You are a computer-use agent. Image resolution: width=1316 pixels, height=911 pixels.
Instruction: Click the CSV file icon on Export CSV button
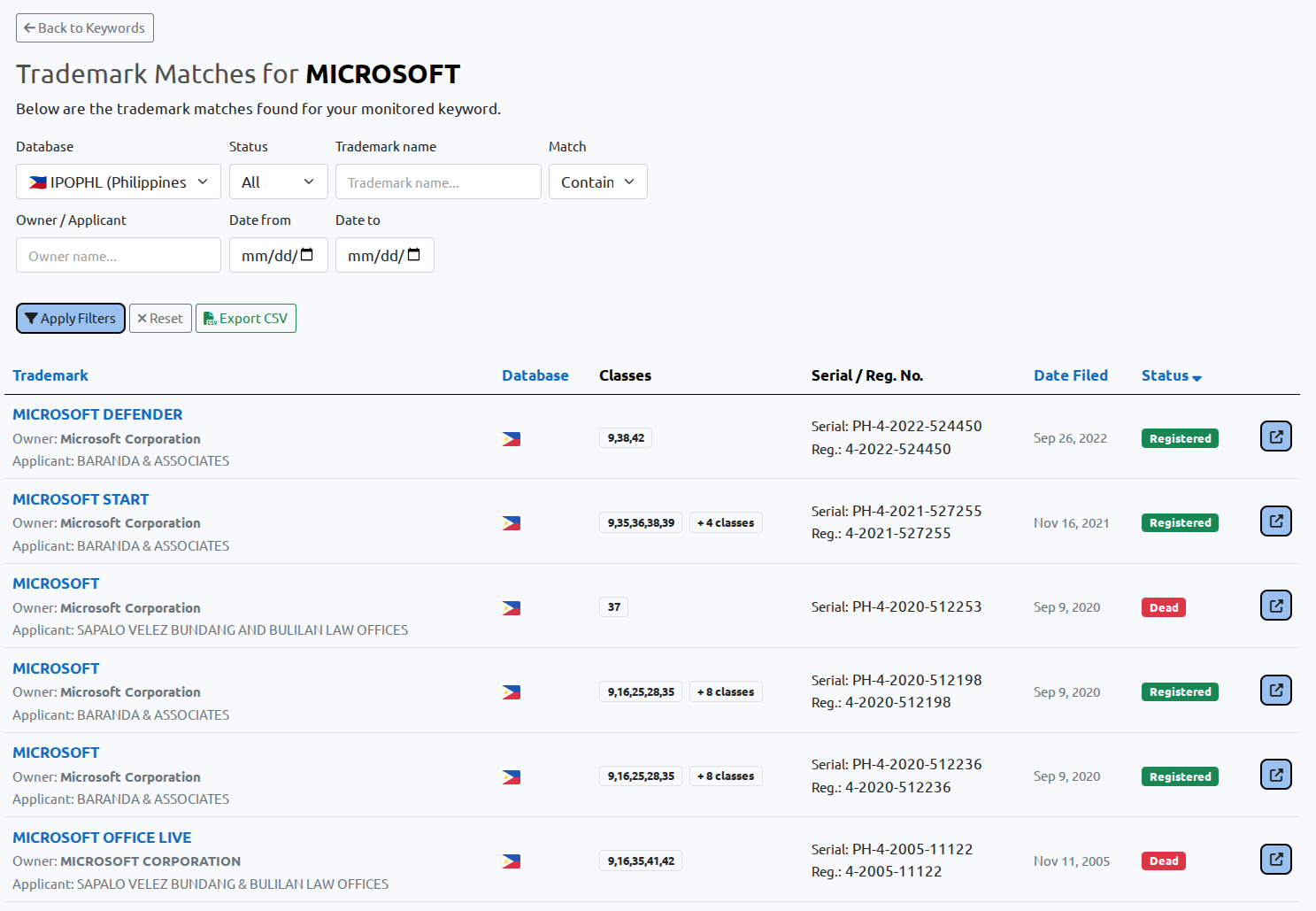(209, 318)
